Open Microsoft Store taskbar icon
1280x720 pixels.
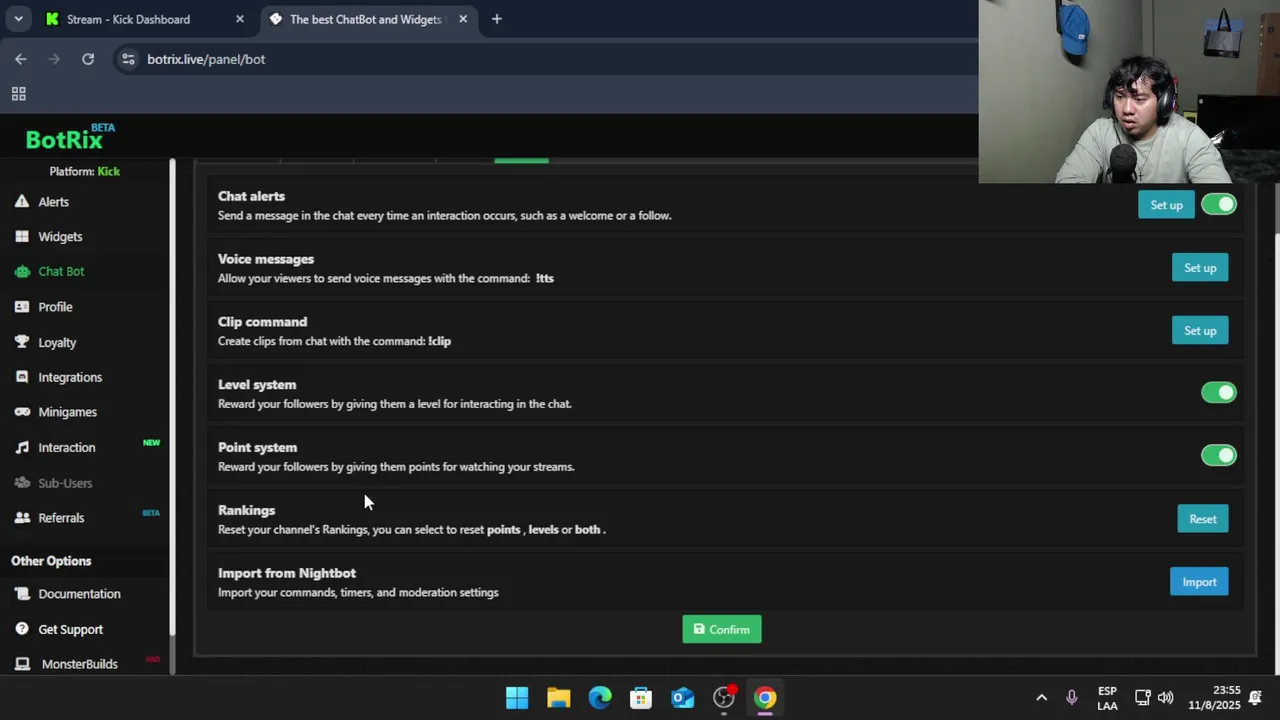[641, 698]
